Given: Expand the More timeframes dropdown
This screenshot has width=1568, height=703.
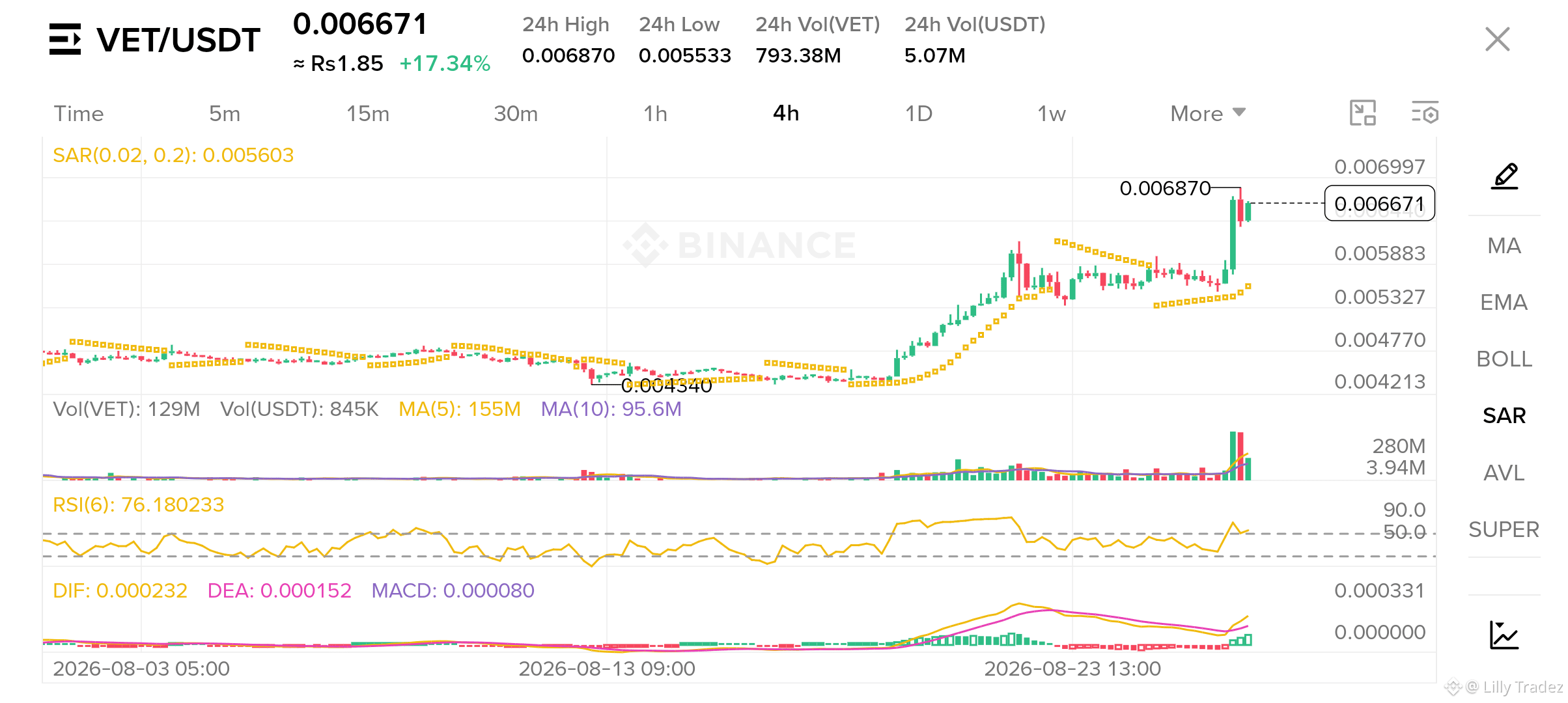Looking at the screenshot, I should click(x=1208, y=113).
